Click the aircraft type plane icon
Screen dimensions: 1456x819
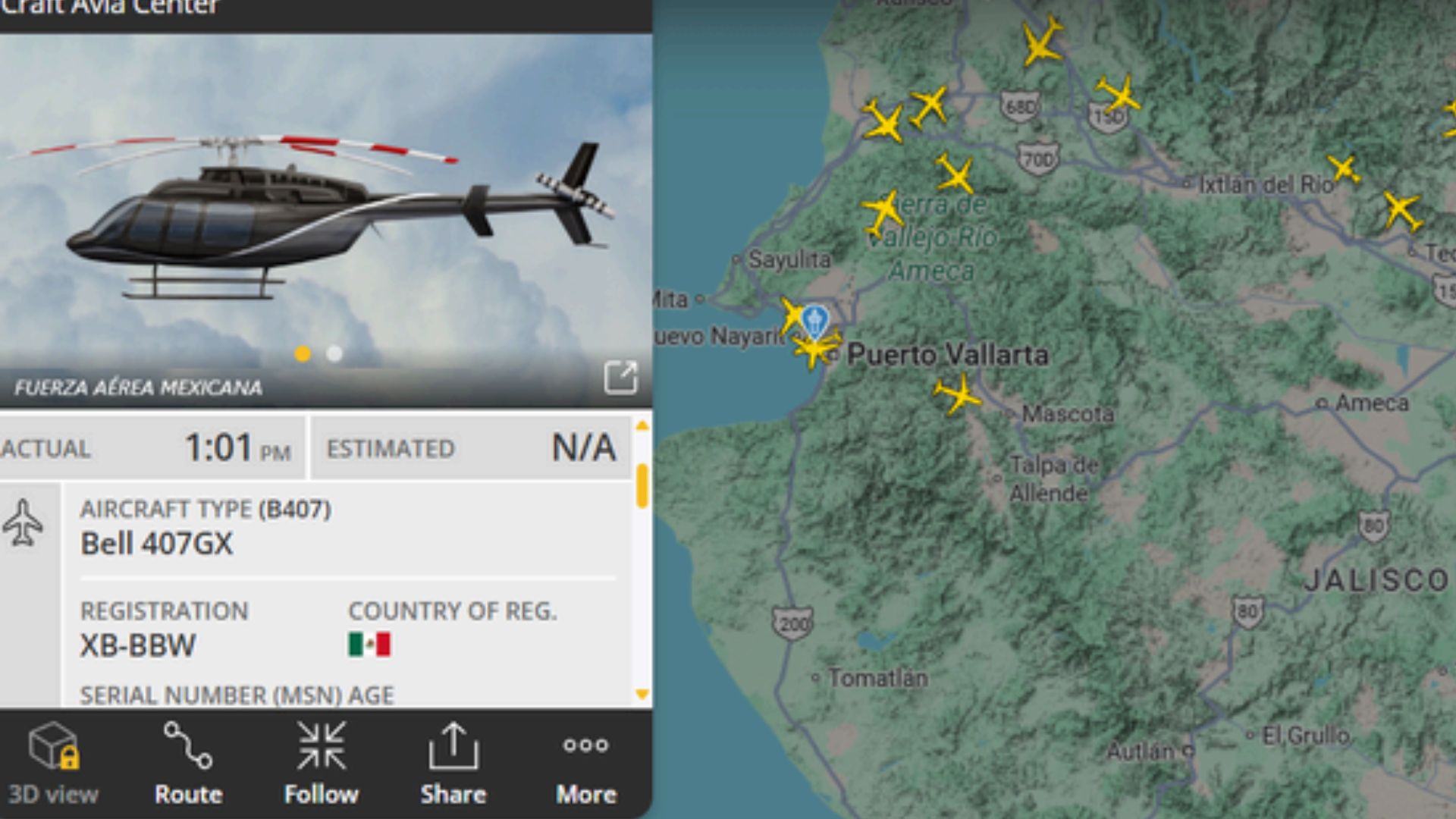24,522
